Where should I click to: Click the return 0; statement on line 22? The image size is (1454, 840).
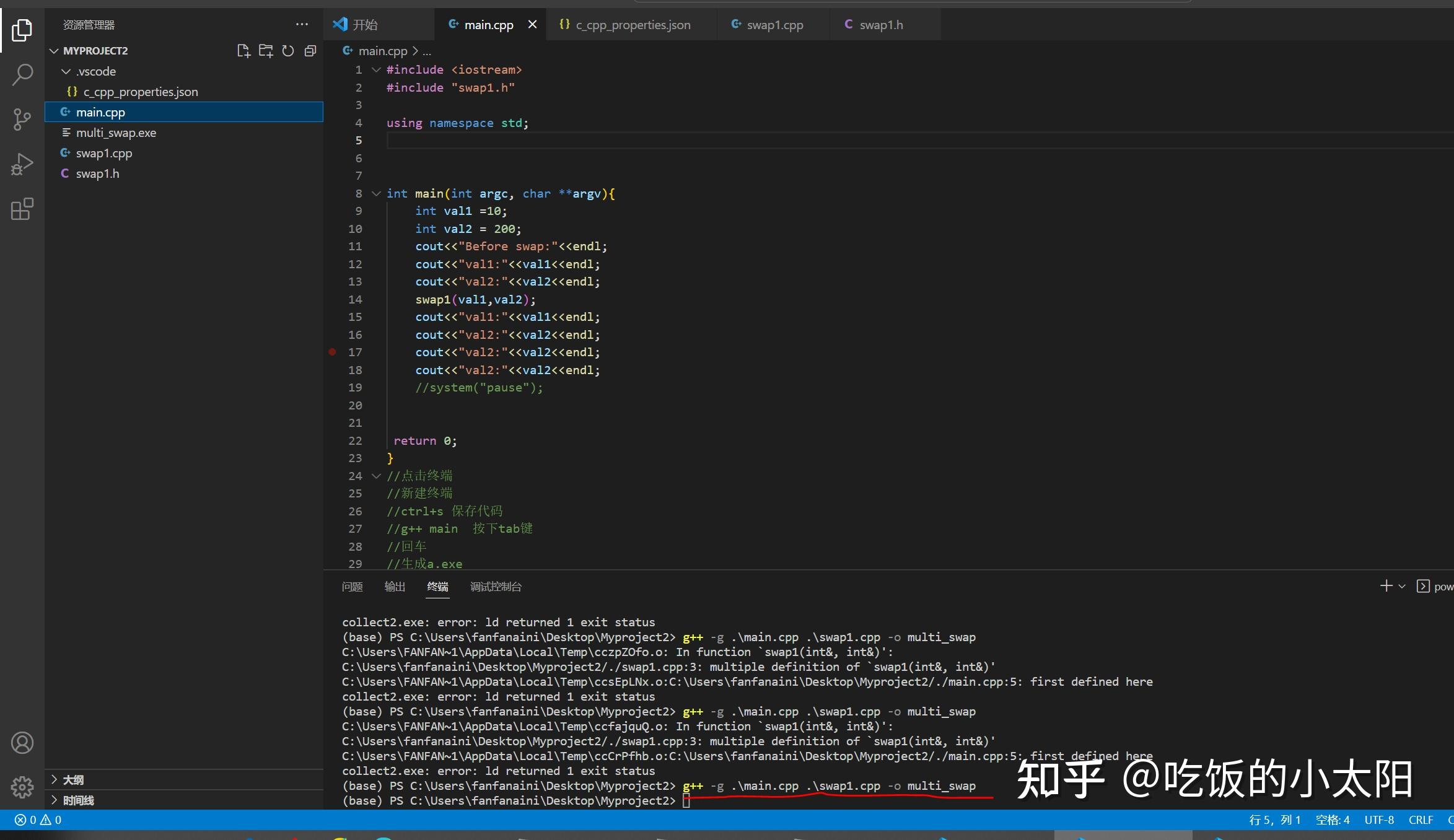point(425,440)
